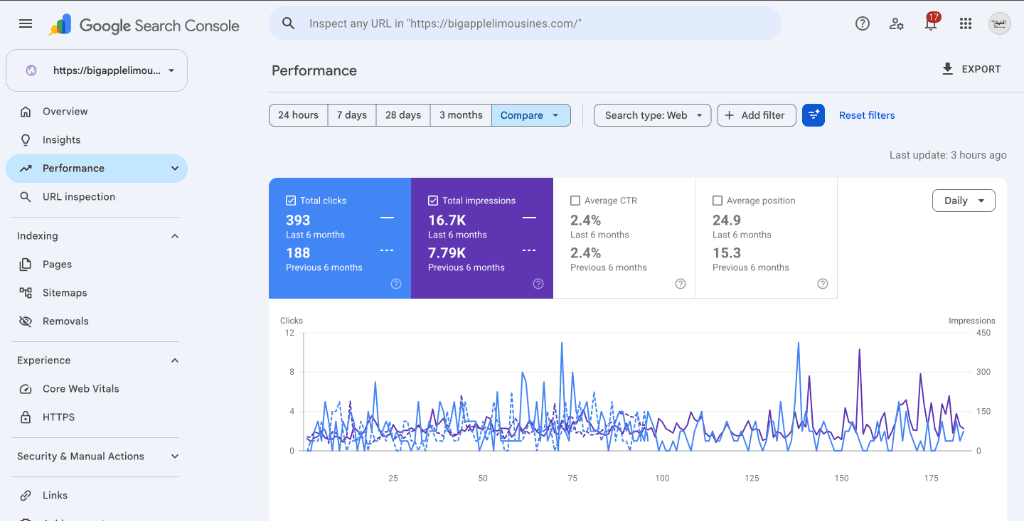Viewport: 1024px width, 521px height.
Task: Click the Total clicks value 393
Action: 298,220
